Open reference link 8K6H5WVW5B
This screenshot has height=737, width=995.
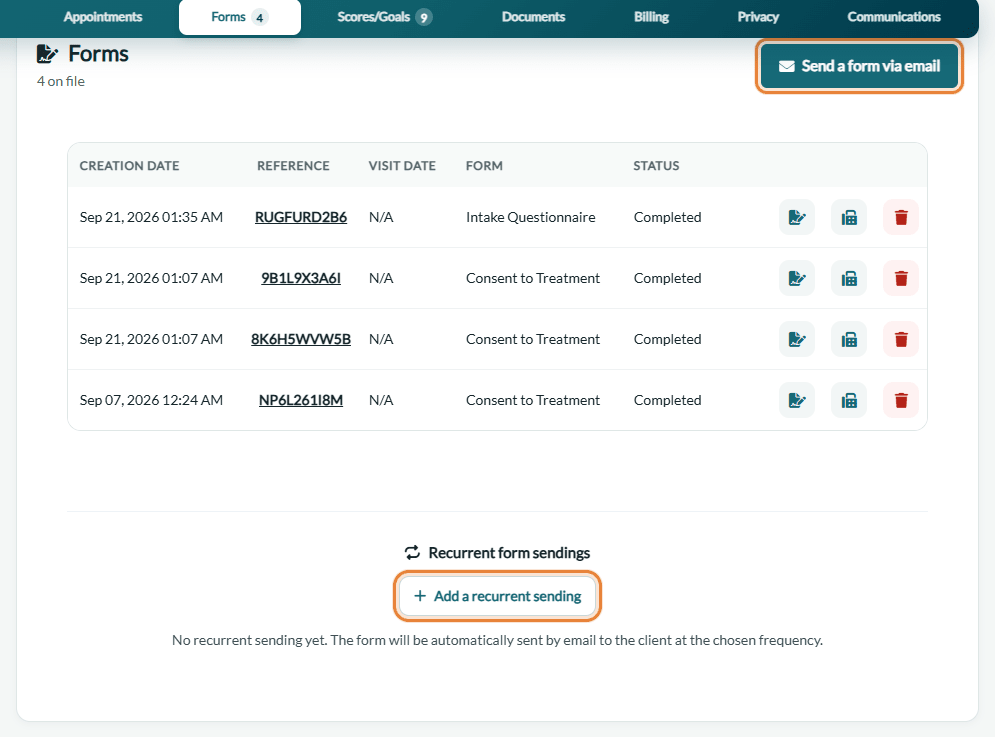pyautogui.click(x=301, y=339)
